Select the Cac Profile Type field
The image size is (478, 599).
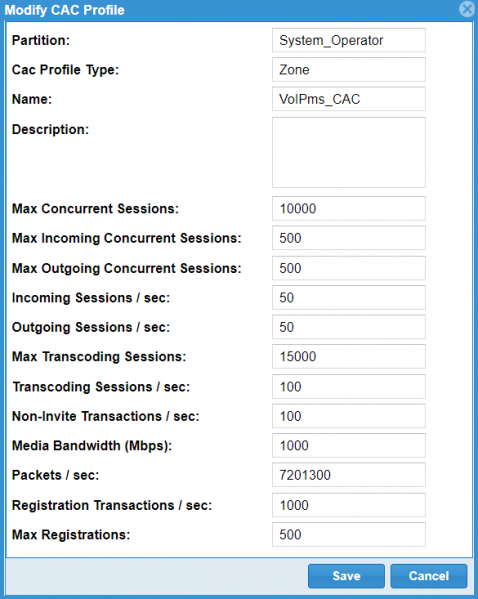[x=348, y=70]
